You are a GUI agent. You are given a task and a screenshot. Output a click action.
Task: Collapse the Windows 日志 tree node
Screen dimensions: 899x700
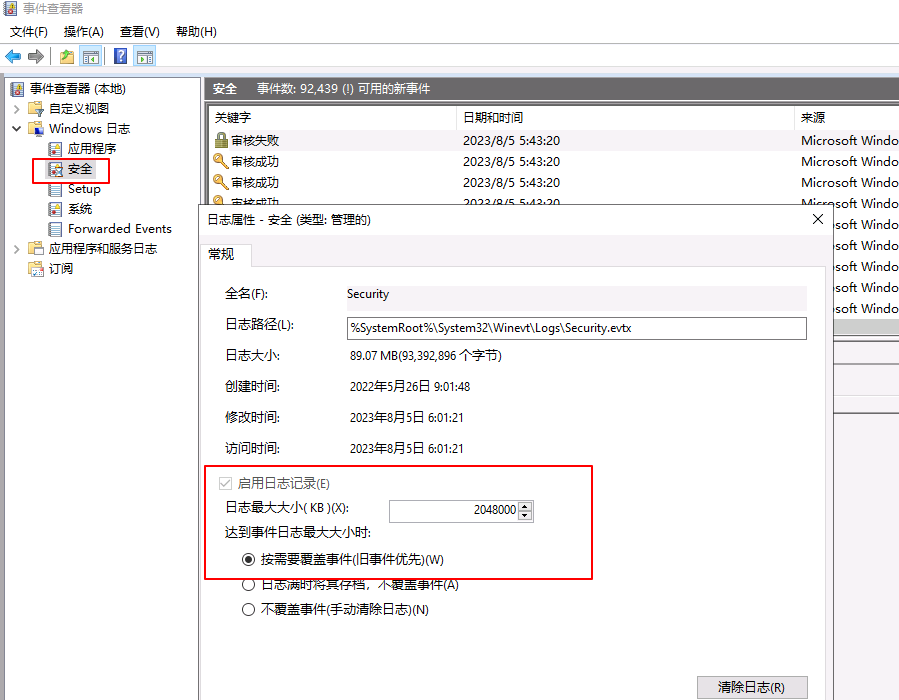coord(17,129)
